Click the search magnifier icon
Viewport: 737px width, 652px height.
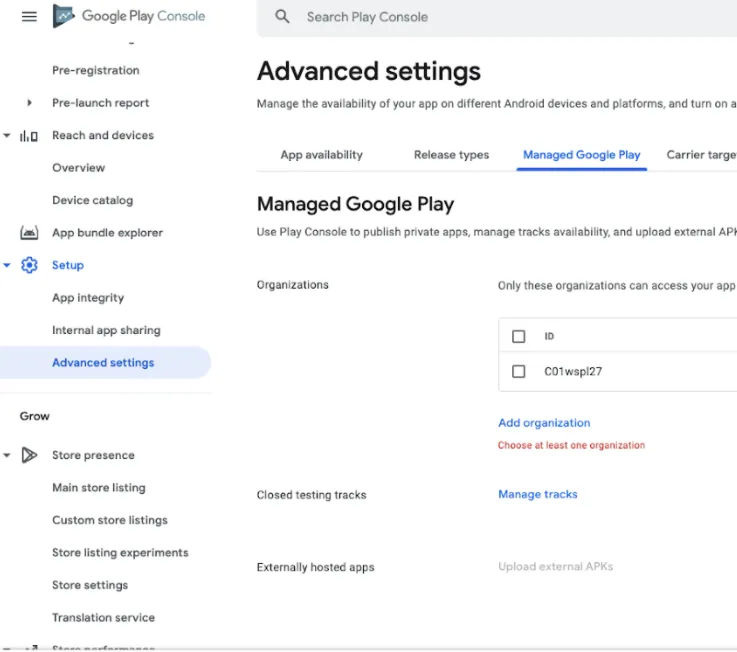[x=282, y=16]
